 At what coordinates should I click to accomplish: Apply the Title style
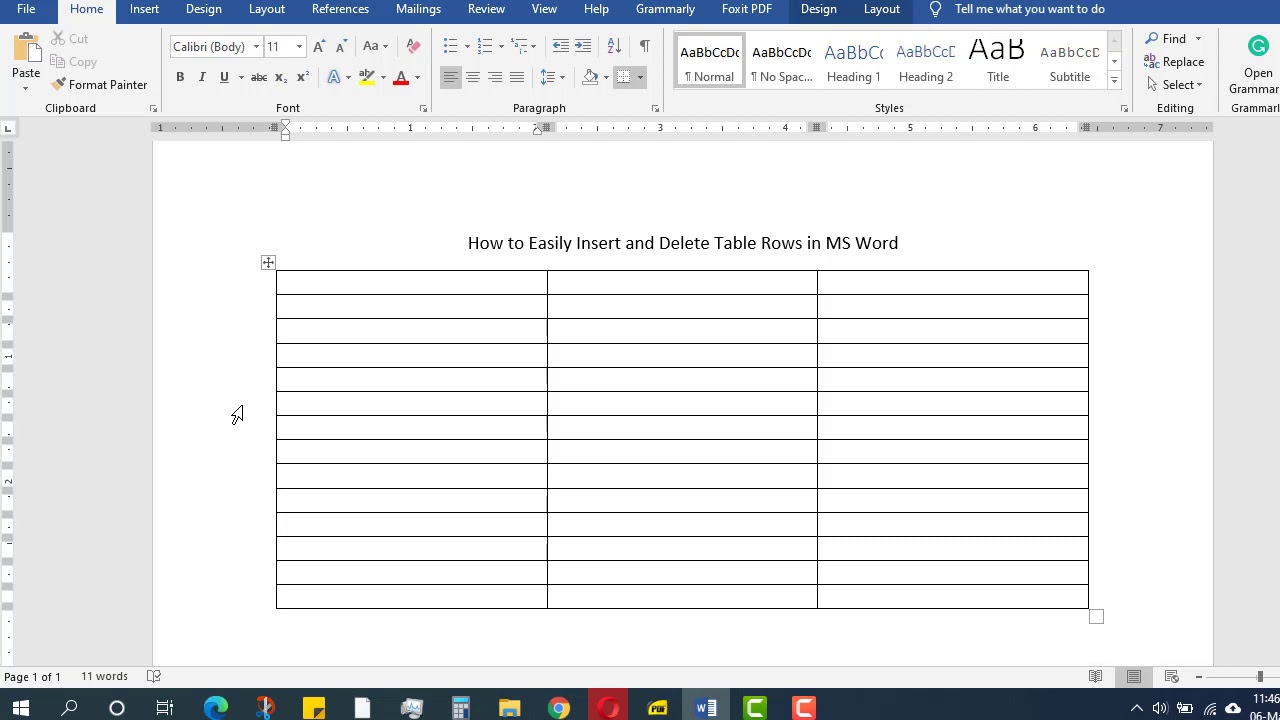(998, 62)
